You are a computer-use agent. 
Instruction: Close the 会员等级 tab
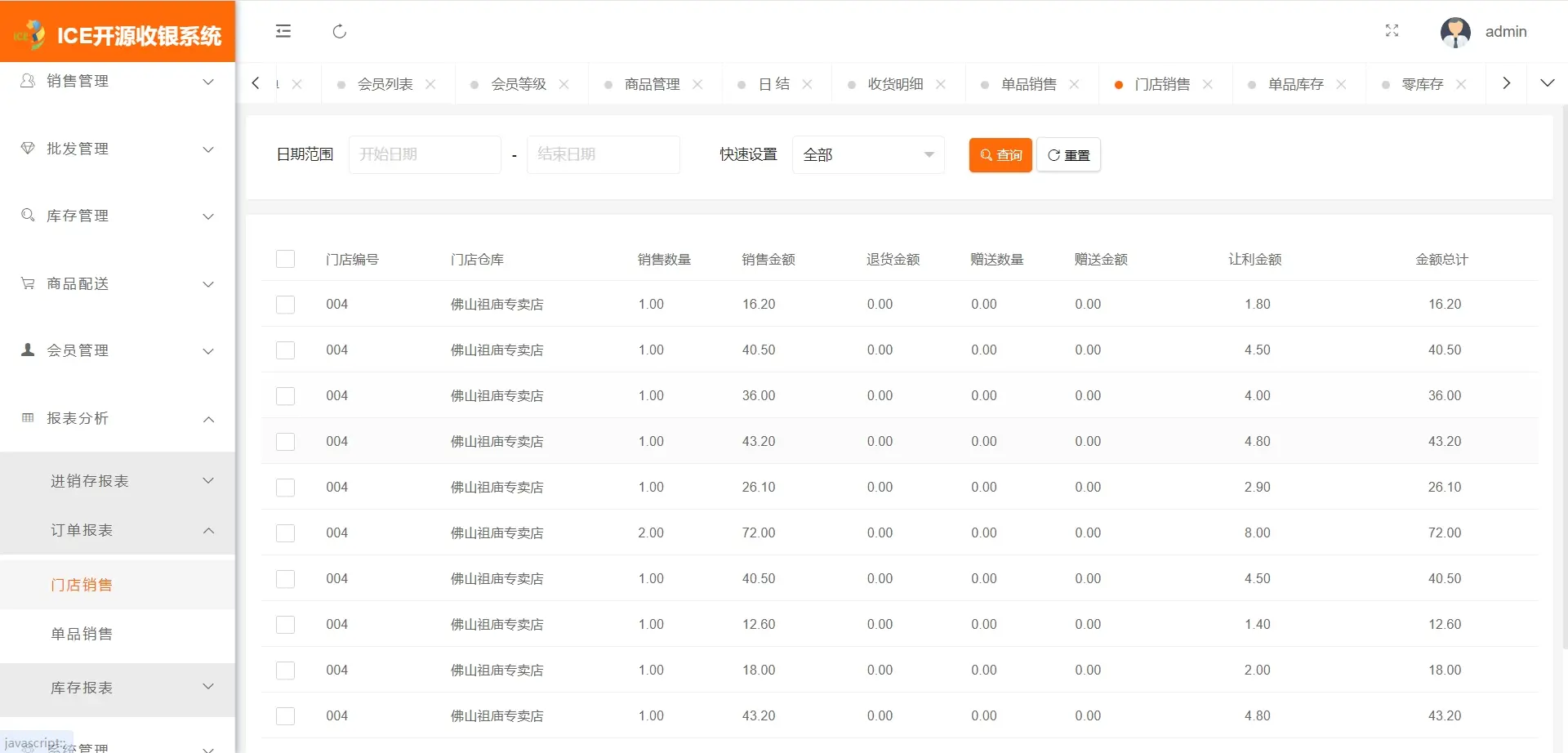(x=563, y=84)
